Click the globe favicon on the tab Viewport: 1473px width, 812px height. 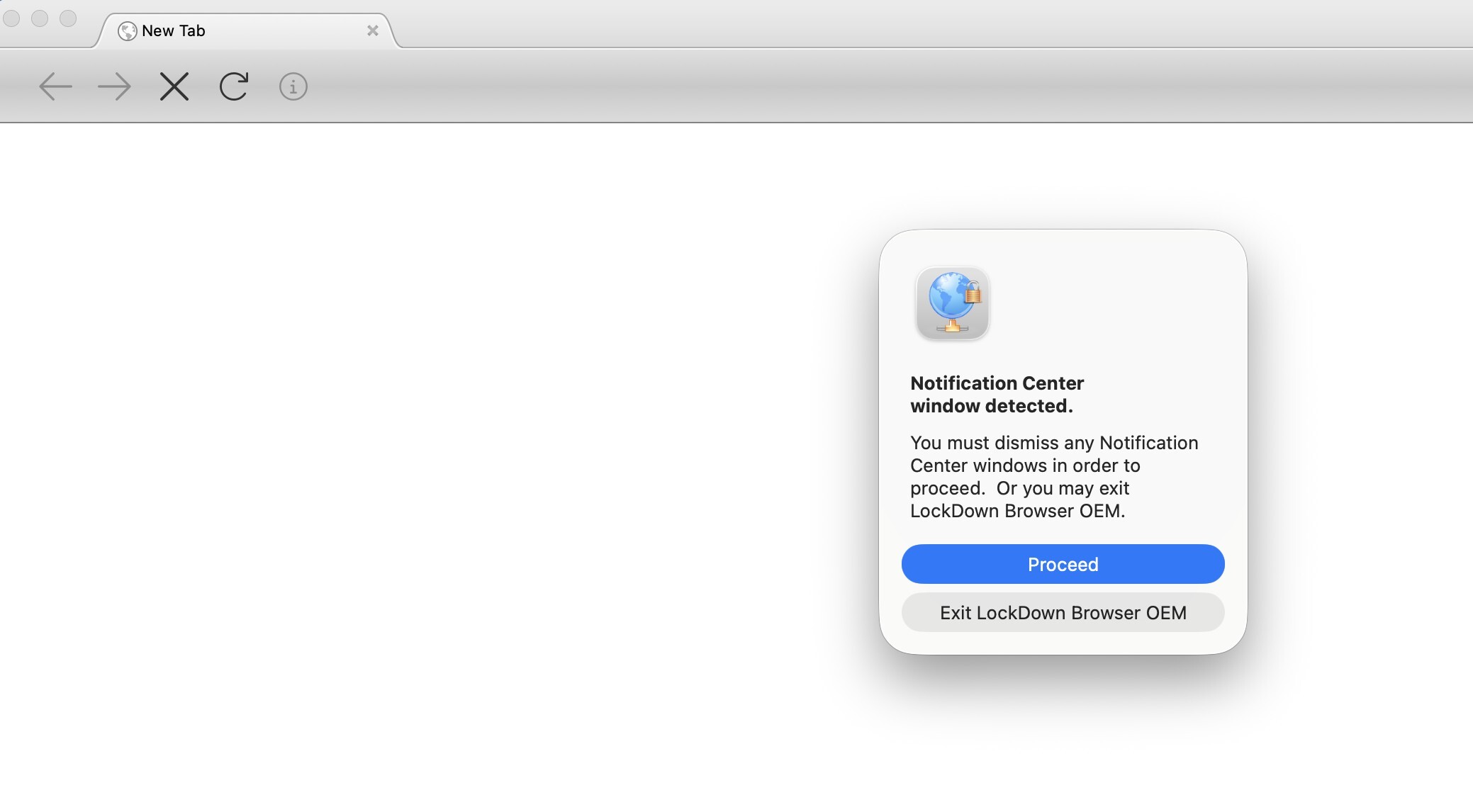(127, 31)
